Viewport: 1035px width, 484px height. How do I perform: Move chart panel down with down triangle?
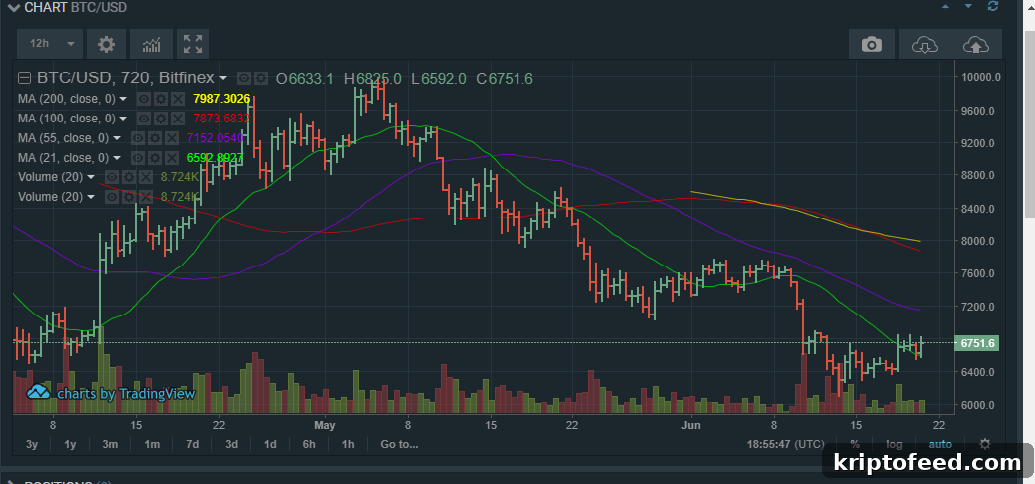(x=969, y=7)
